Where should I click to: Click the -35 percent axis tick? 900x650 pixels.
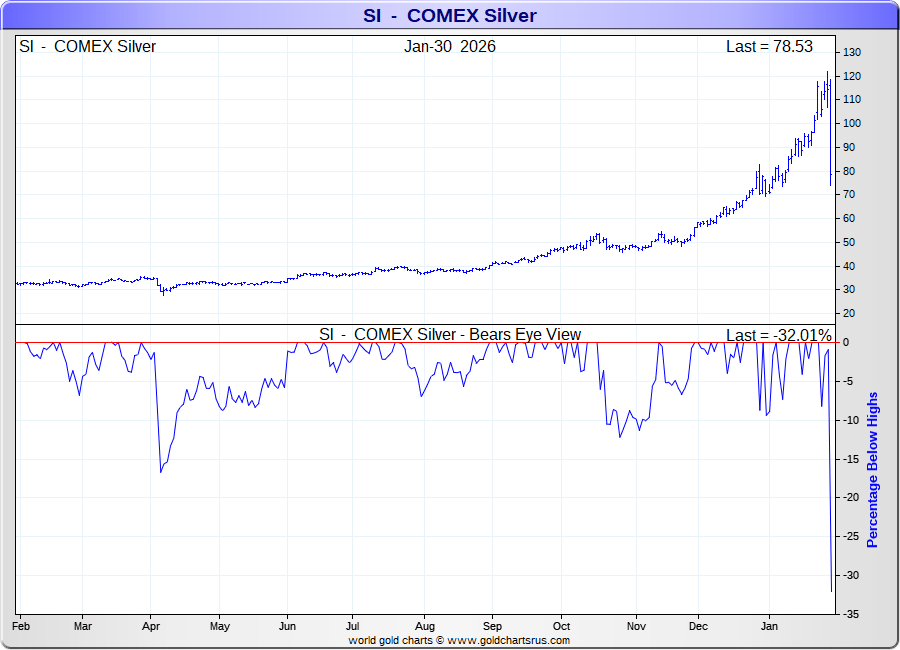(850, 614)
